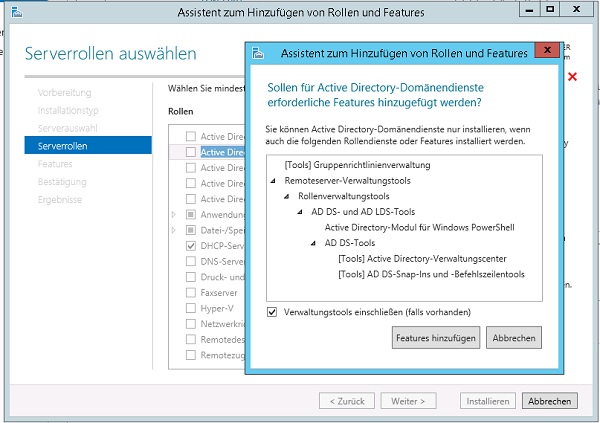Click the Installieren button

[488, 401]
